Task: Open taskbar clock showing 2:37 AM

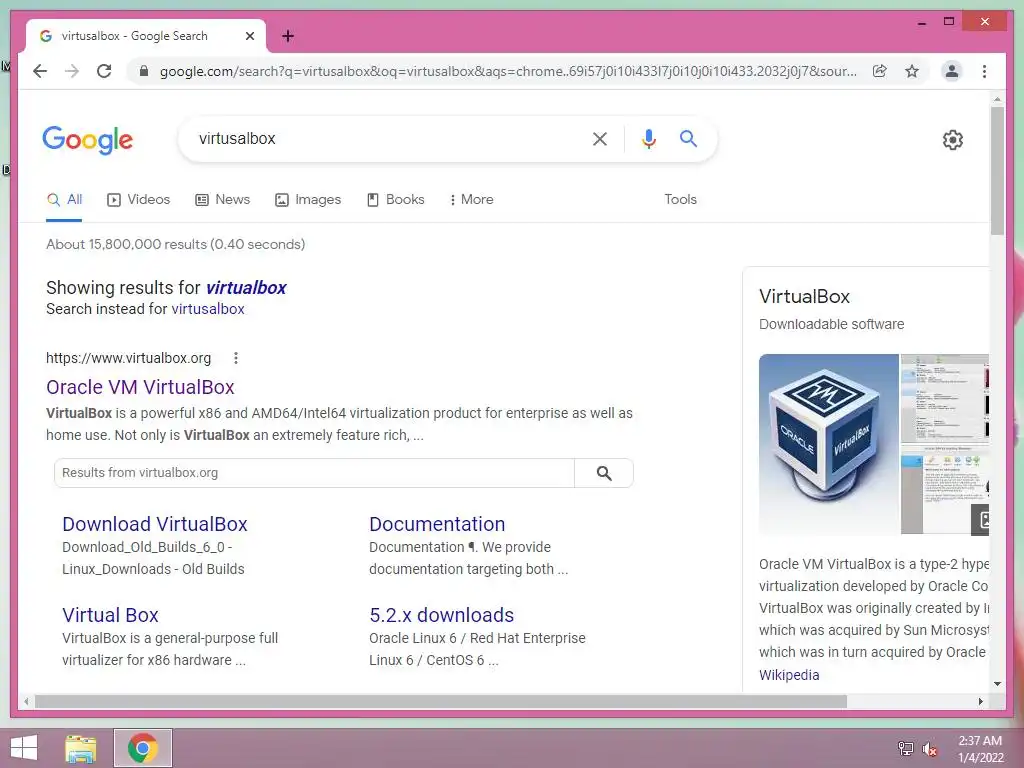Action: coord(980,749)
